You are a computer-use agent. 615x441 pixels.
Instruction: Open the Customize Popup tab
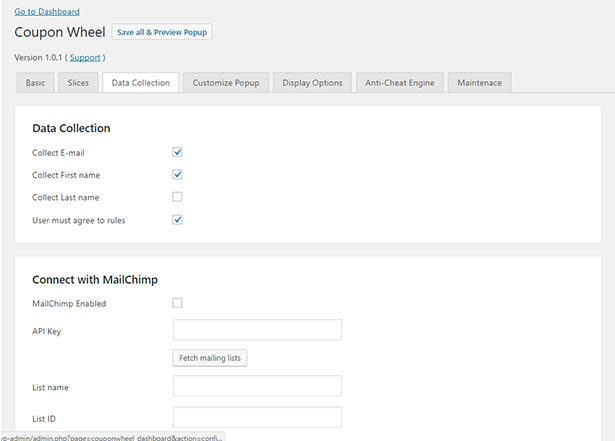[226, 83]
